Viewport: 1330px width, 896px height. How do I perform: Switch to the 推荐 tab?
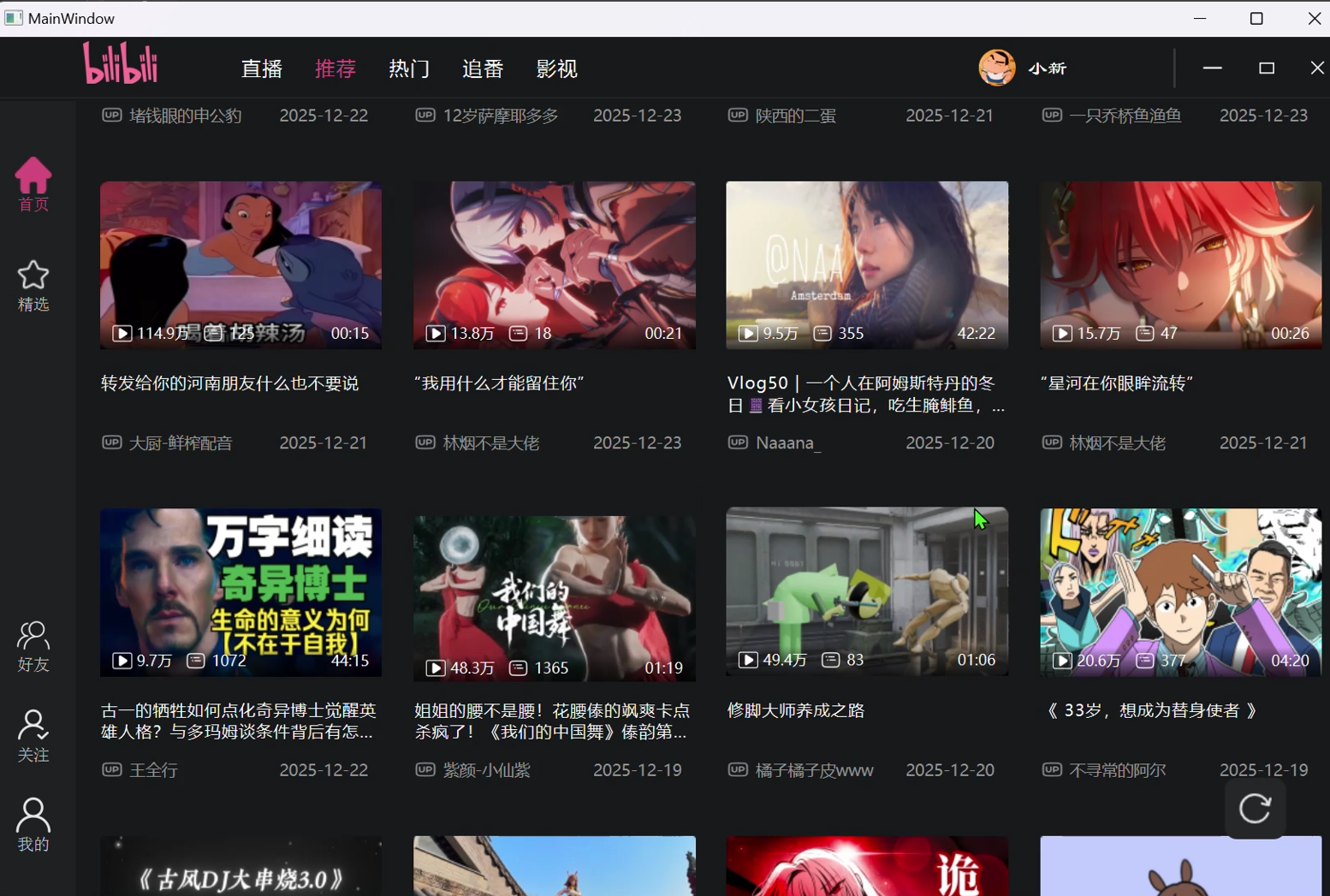click(335, 68)
